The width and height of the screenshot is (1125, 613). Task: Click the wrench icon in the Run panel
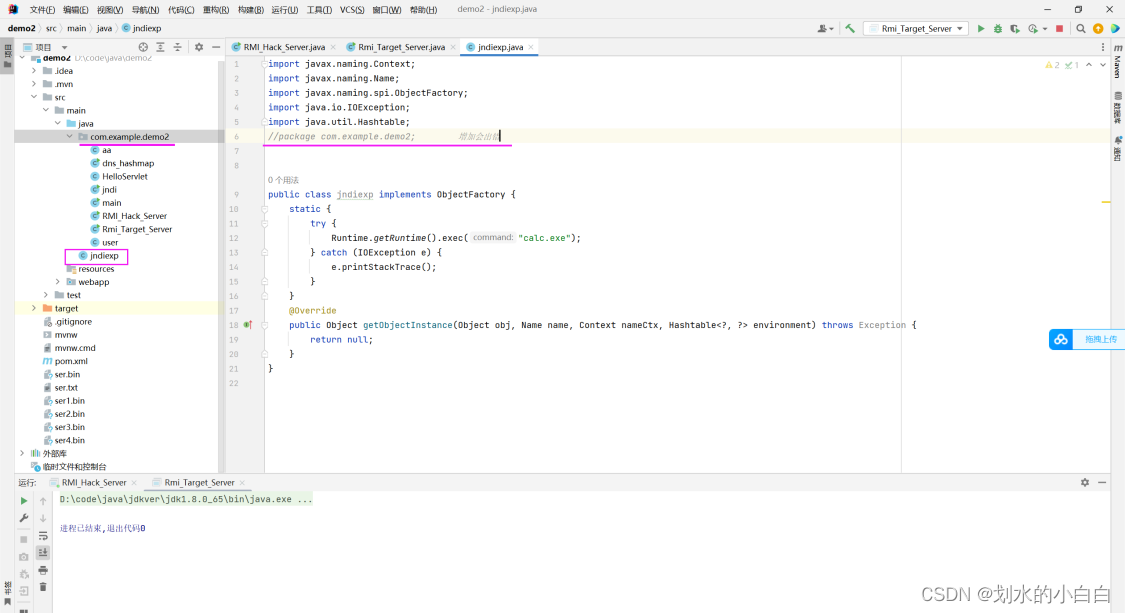(x=24, y=518)
